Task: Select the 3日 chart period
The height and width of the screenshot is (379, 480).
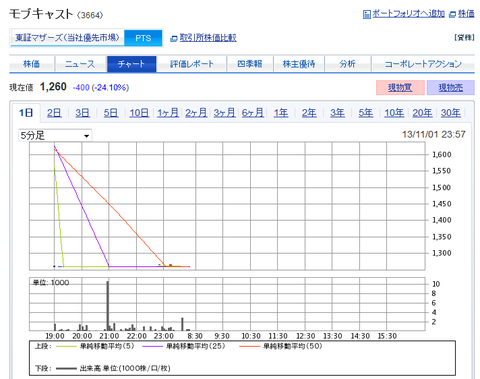Action: point(82,113)
